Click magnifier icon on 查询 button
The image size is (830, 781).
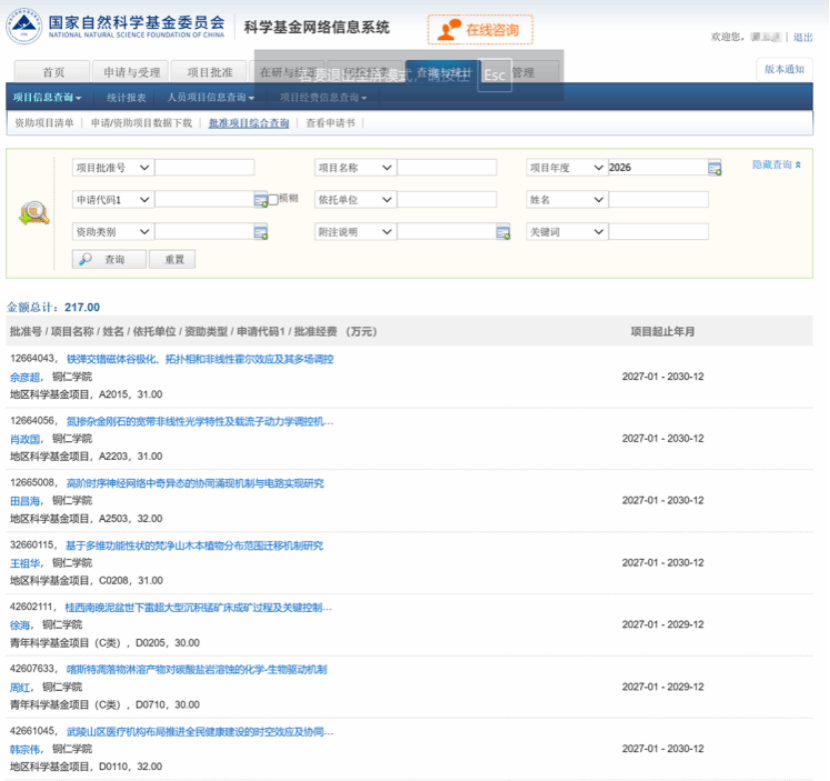click(x=85, y=259)
